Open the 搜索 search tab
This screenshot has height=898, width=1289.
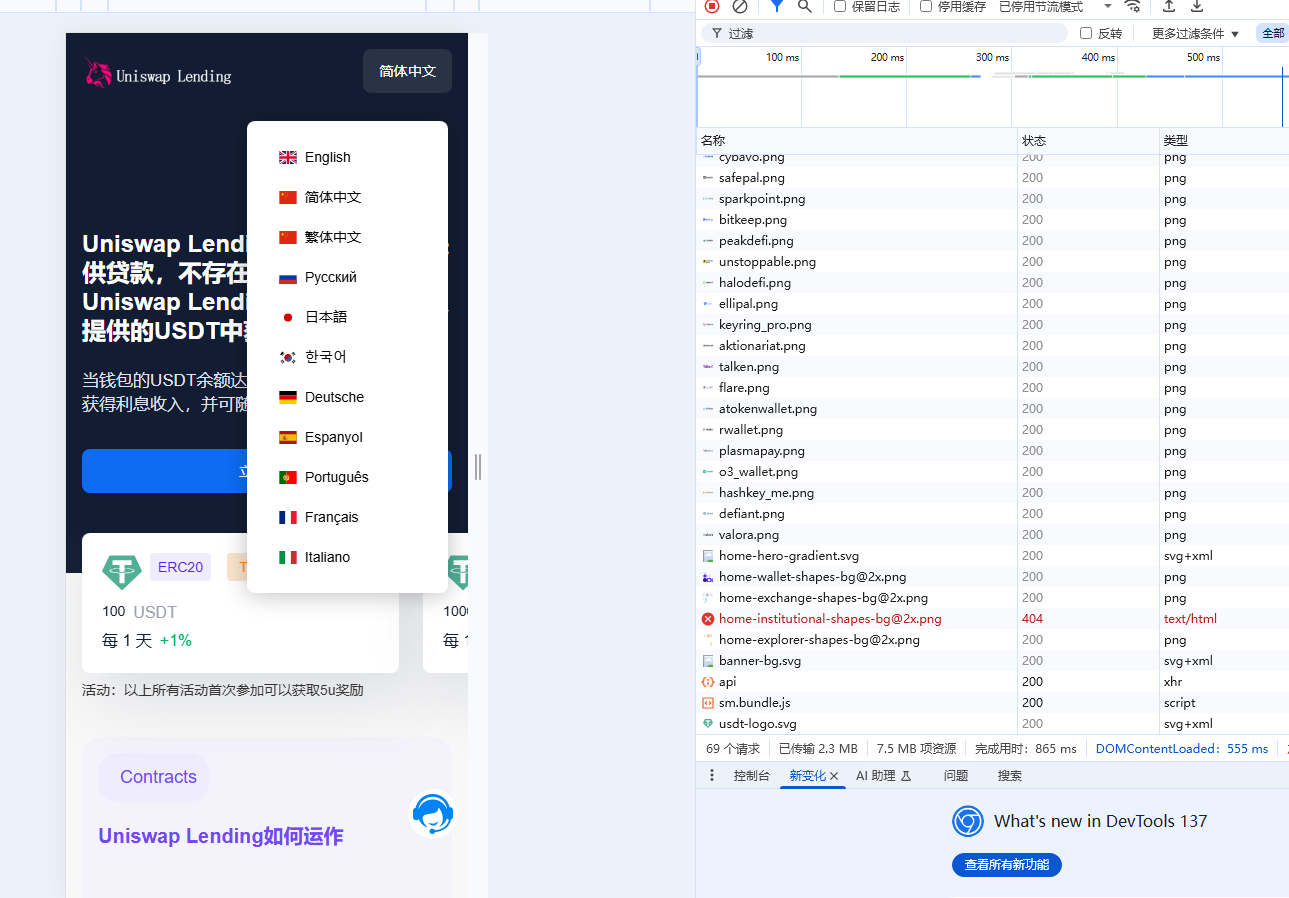(1010, 776)
